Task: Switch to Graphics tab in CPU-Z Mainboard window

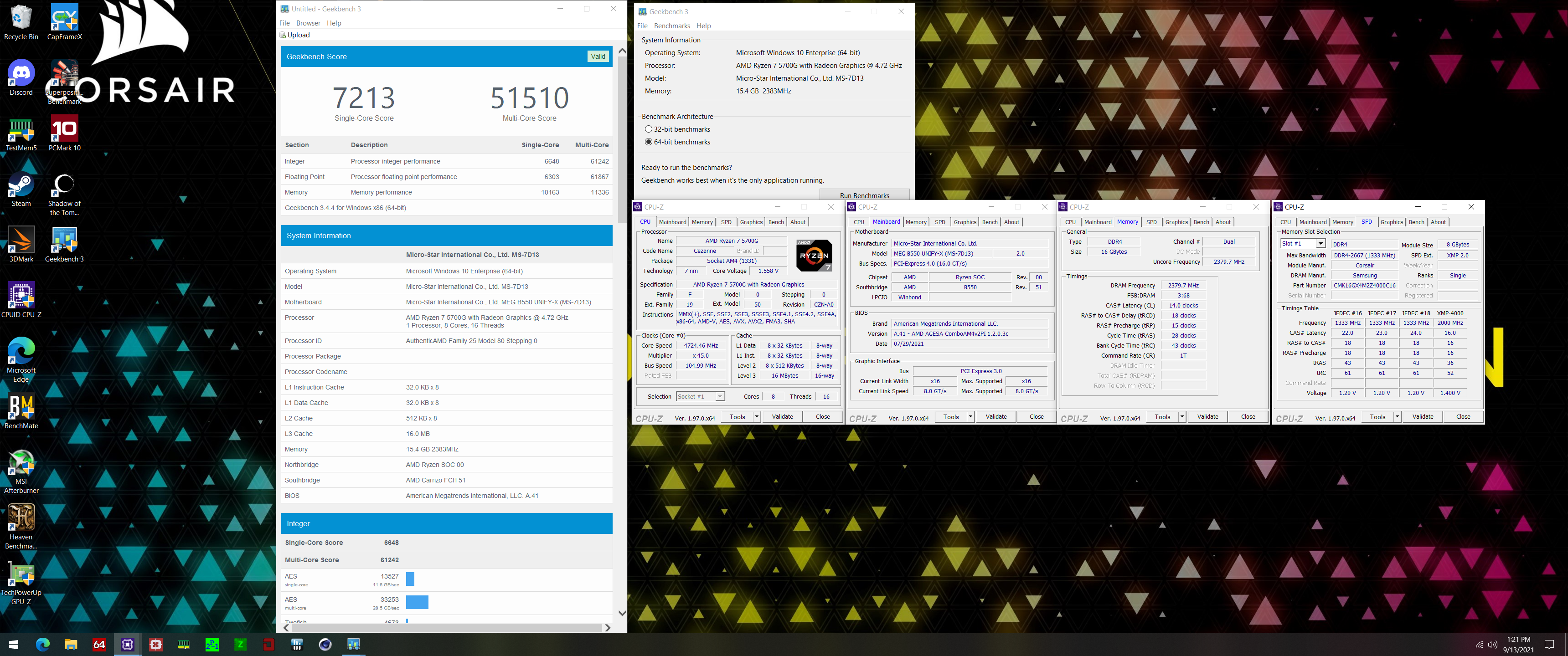Action: pyautogui.click(x=965, y=222)
